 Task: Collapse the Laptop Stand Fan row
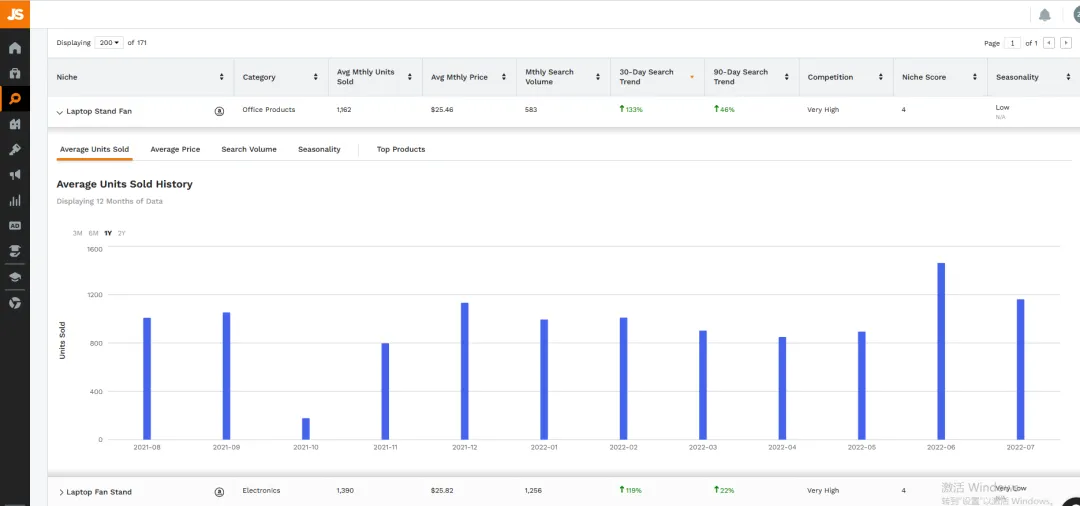click(x=60, y=112)
